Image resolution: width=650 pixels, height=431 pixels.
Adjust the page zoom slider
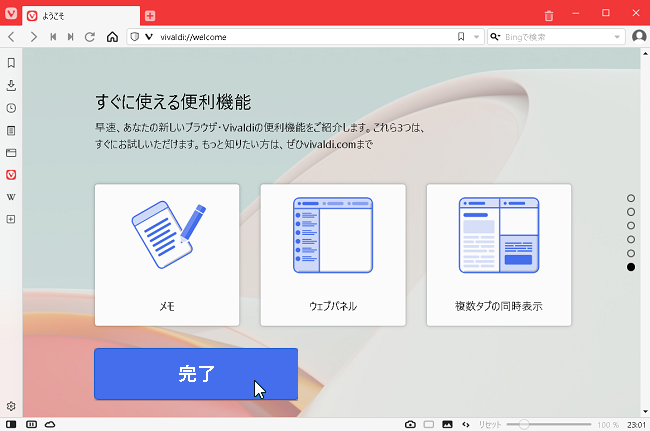pos(549,424)
